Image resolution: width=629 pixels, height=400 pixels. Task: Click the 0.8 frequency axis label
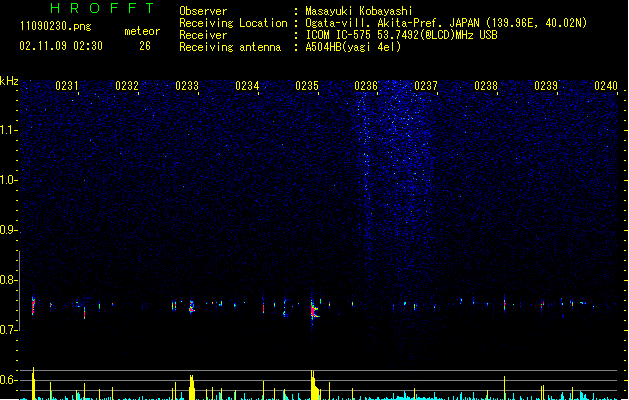9,280
